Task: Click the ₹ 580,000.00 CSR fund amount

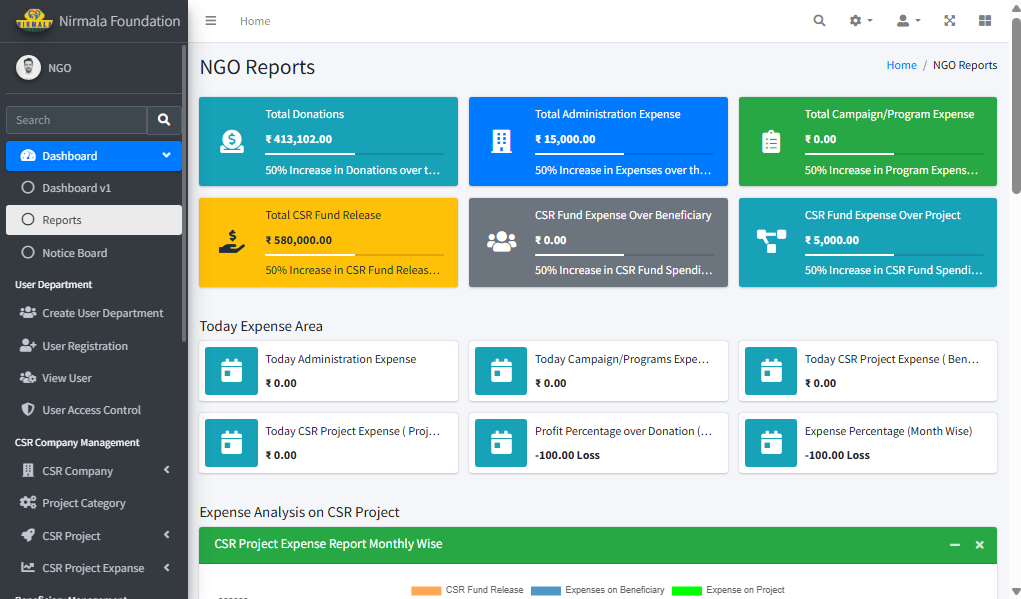Action: (x=299, y=240)
